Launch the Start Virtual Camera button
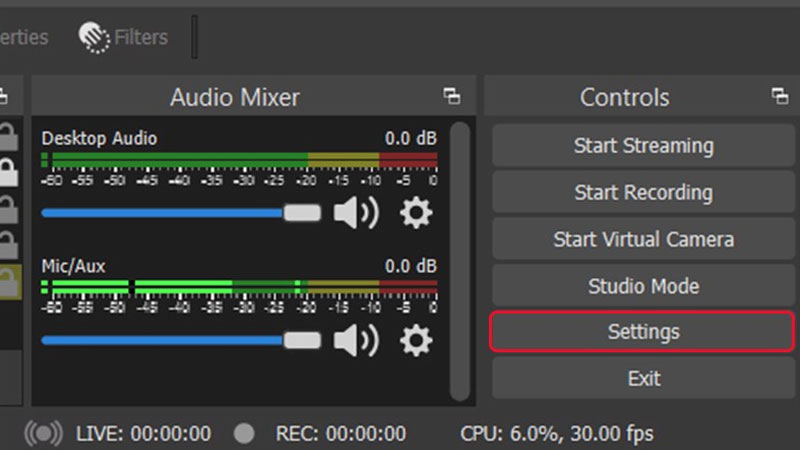Viewport: 800px width, 450px height. [x=643, y=239]
